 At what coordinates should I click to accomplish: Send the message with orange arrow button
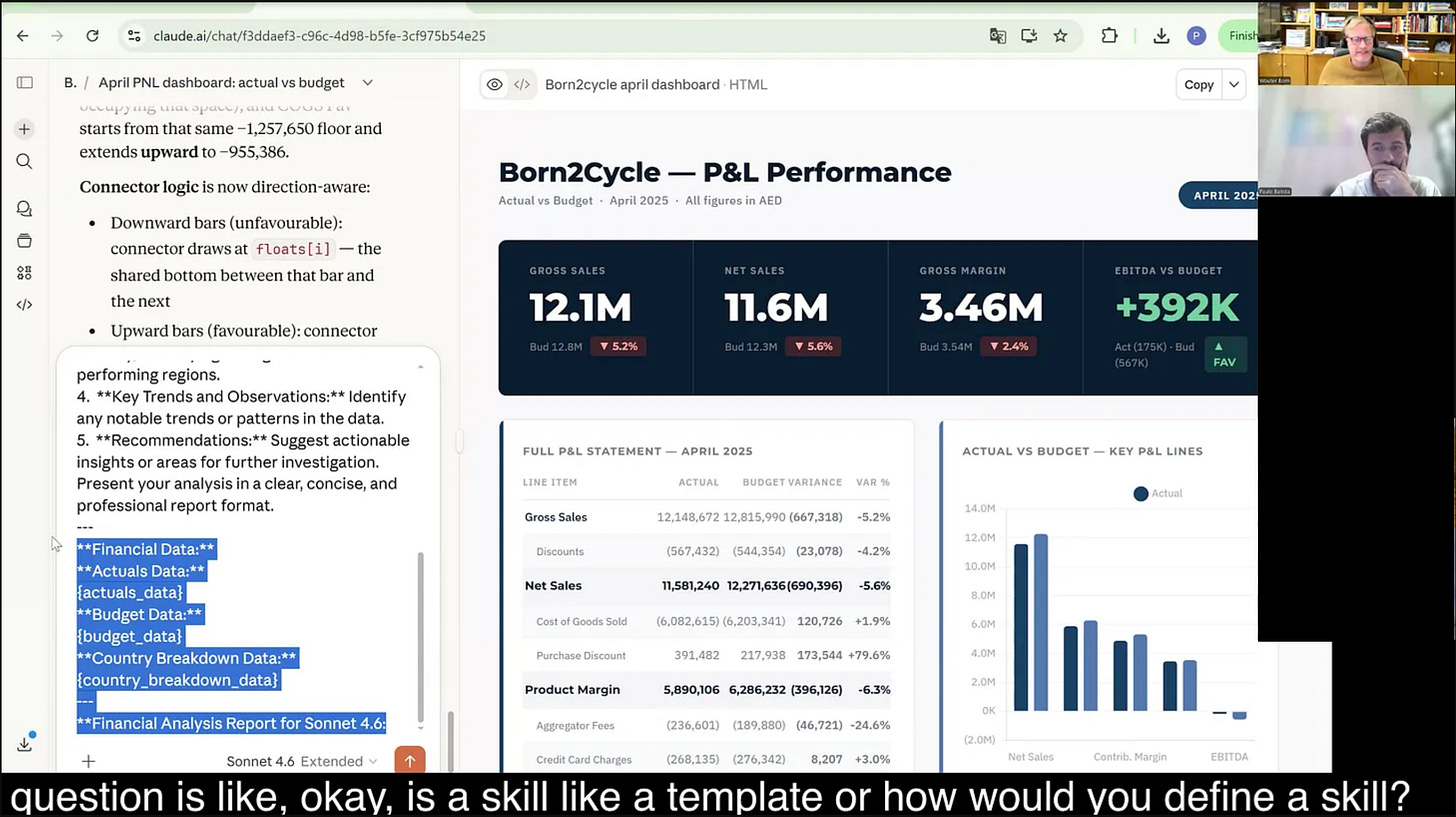tap(409, 761)
